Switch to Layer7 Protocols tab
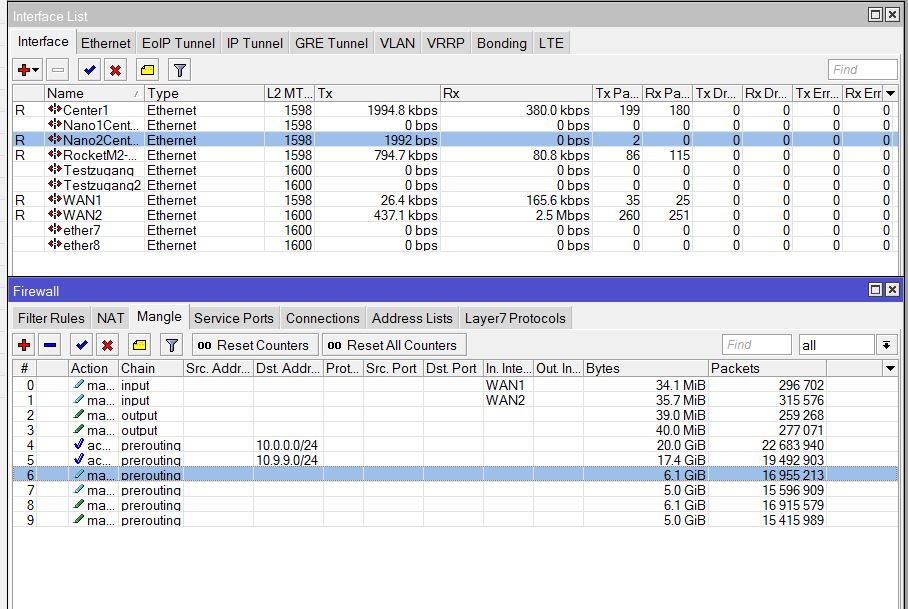The height and width of the screenshot is (609, 908). click(x=515, y=318)
